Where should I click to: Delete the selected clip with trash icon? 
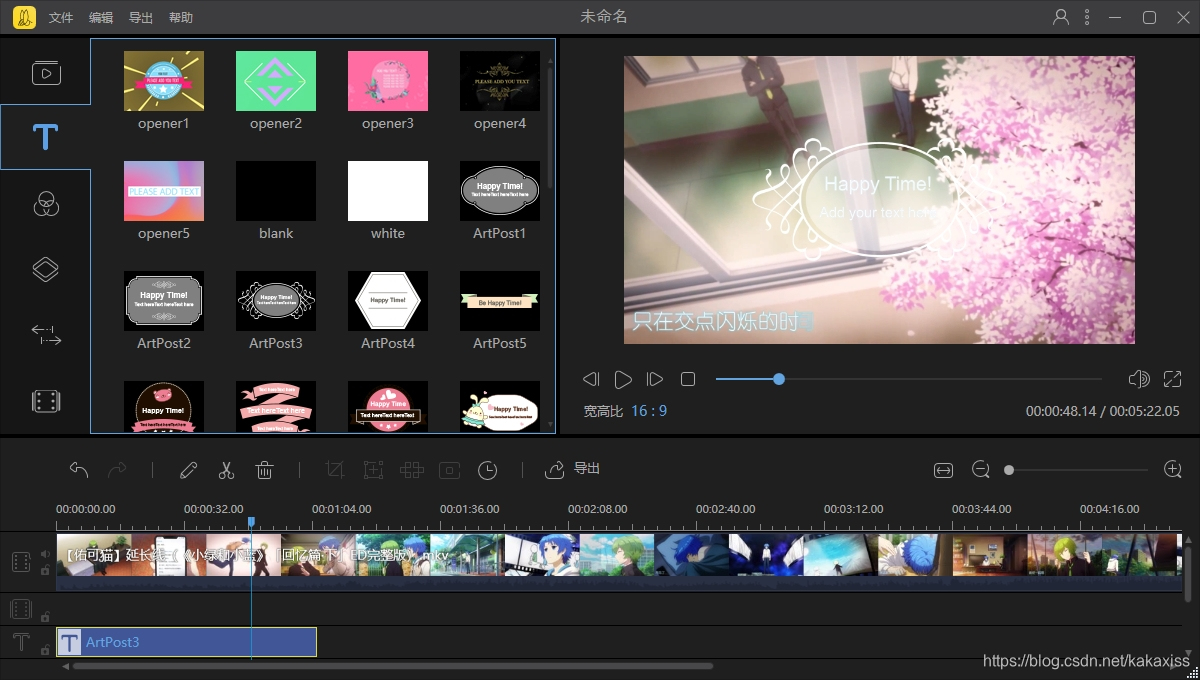265,469
